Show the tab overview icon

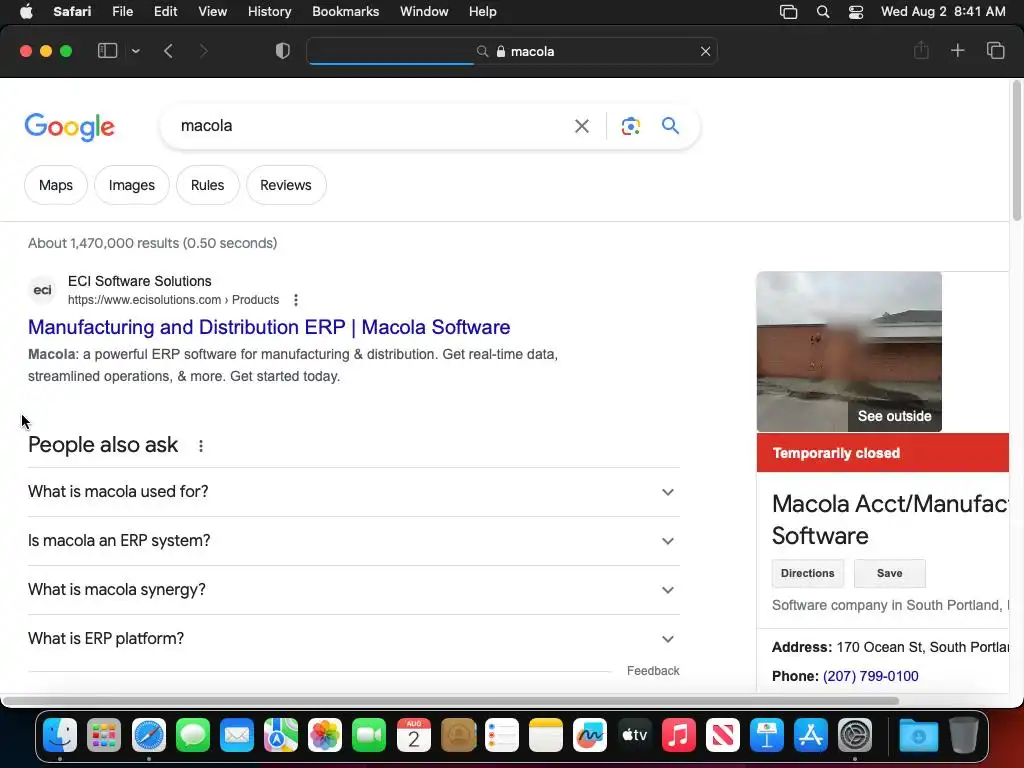(x=995, y=50)
